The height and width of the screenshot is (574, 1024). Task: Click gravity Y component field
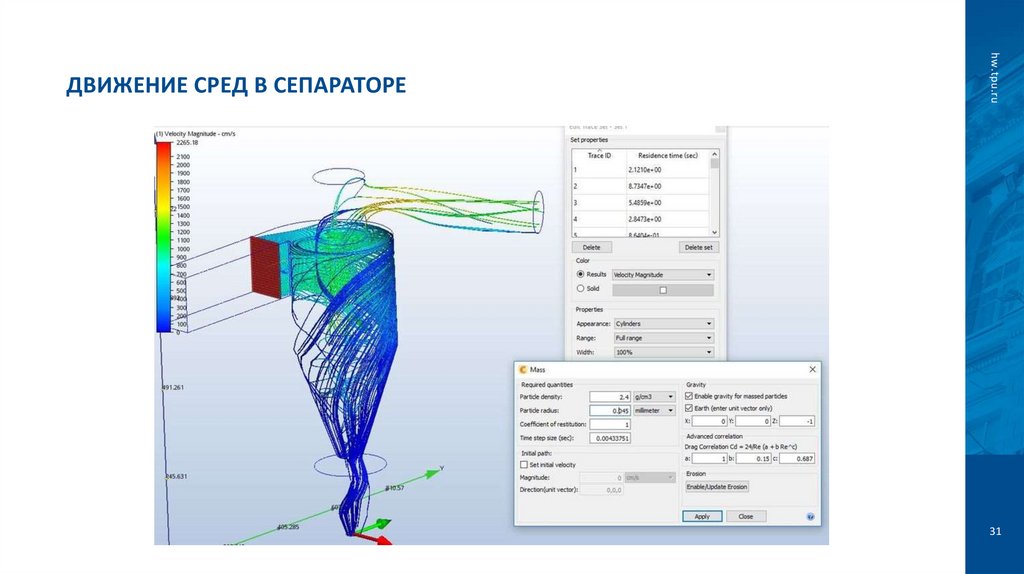pos(753,421)
